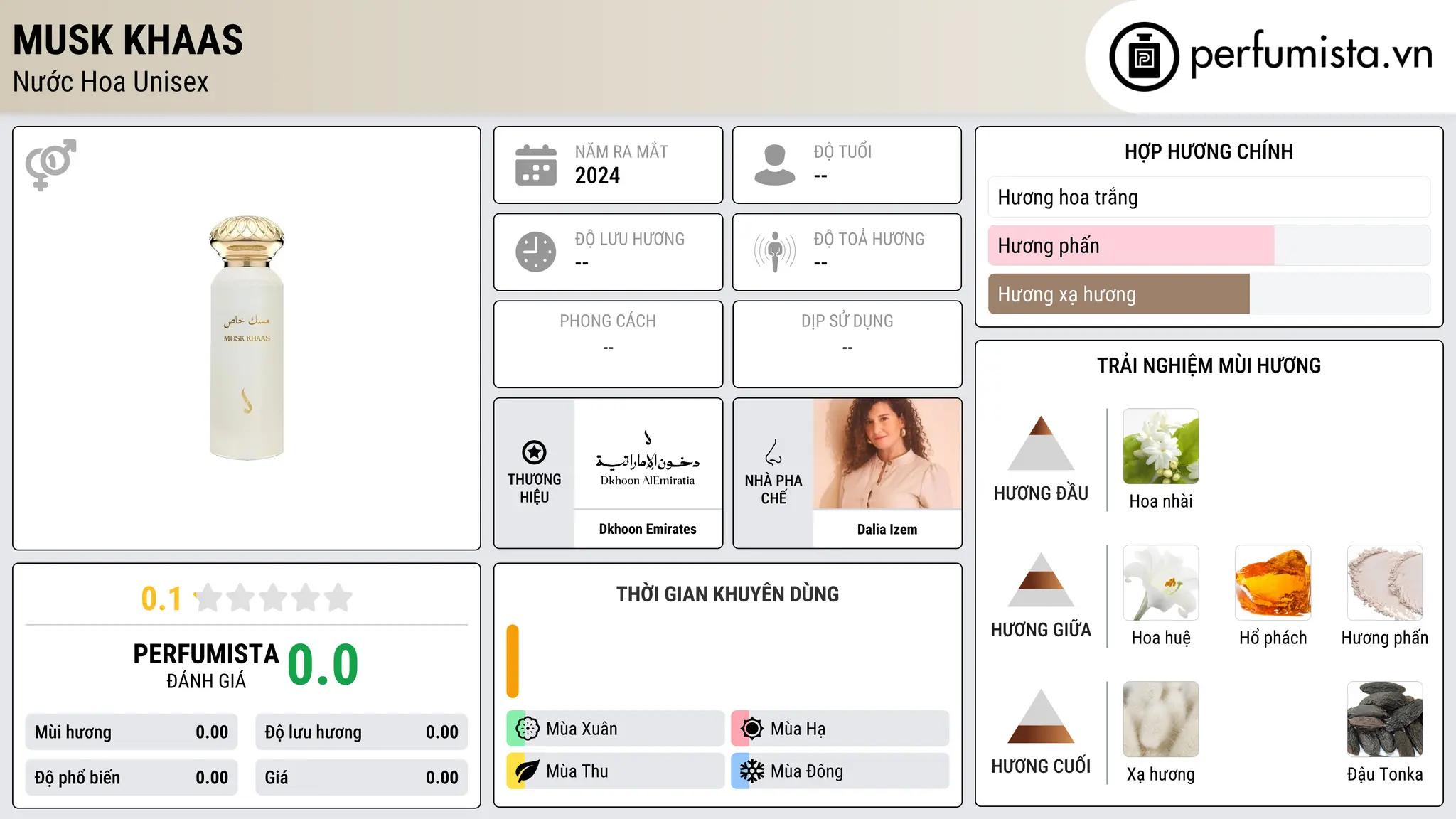The height and width of the screenshot is (819, 1456).
Task: Click the clock icon beside Độ Lưu Hương
Action: click(x=536, y=252)
